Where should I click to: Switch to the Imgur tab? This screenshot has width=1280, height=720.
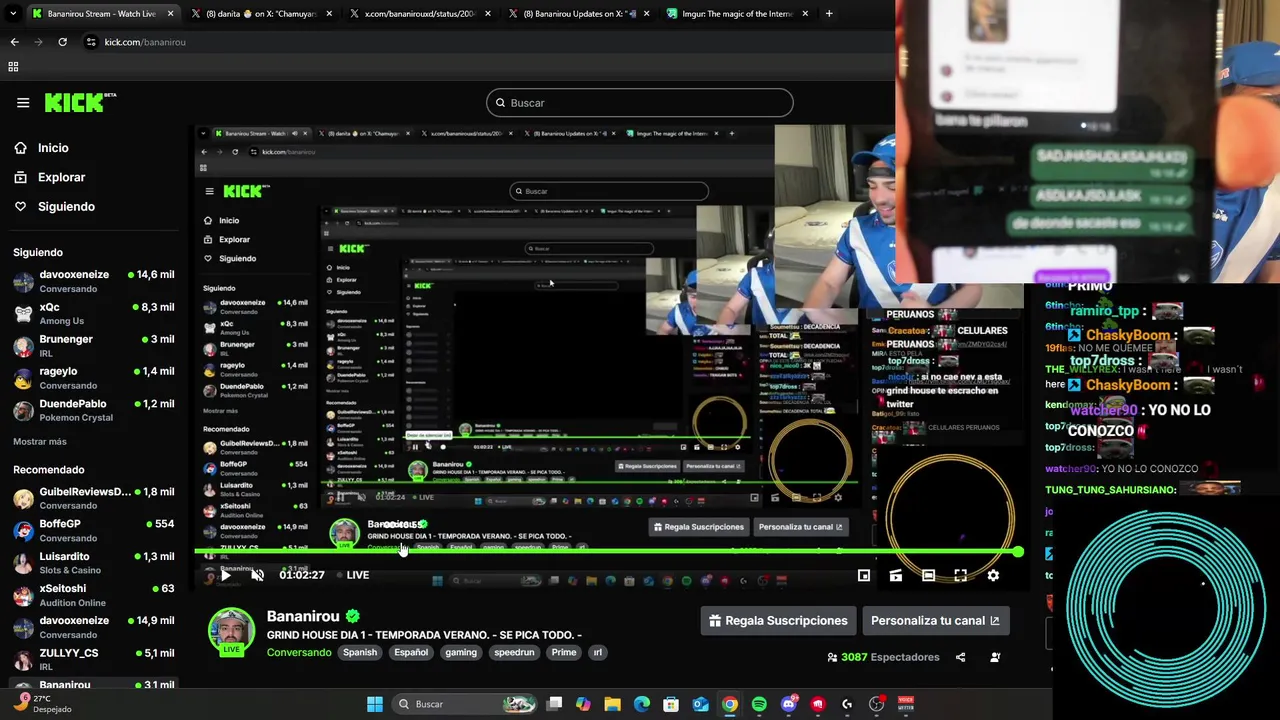pos(737,14)
